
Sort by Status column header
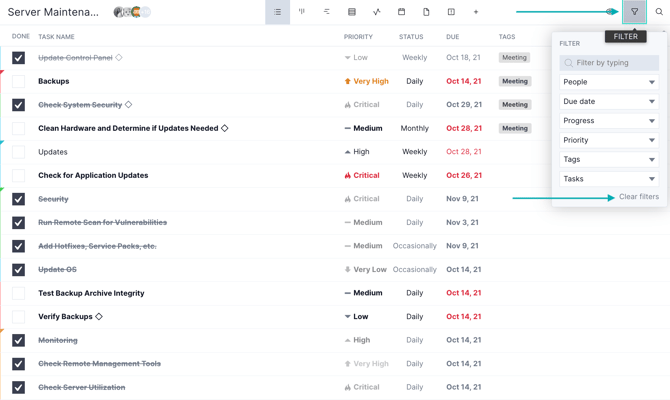click(x=411, y=37)
